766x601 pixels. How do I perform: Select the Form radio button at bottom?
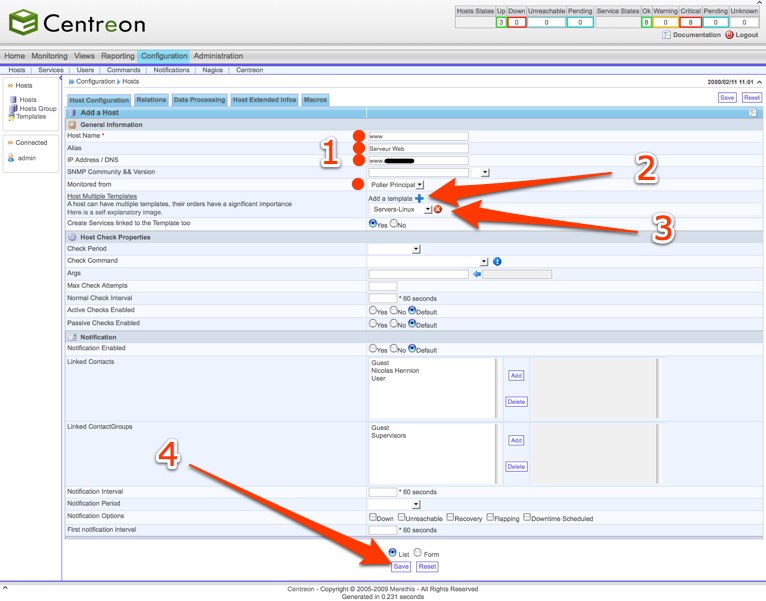point(418,552)
